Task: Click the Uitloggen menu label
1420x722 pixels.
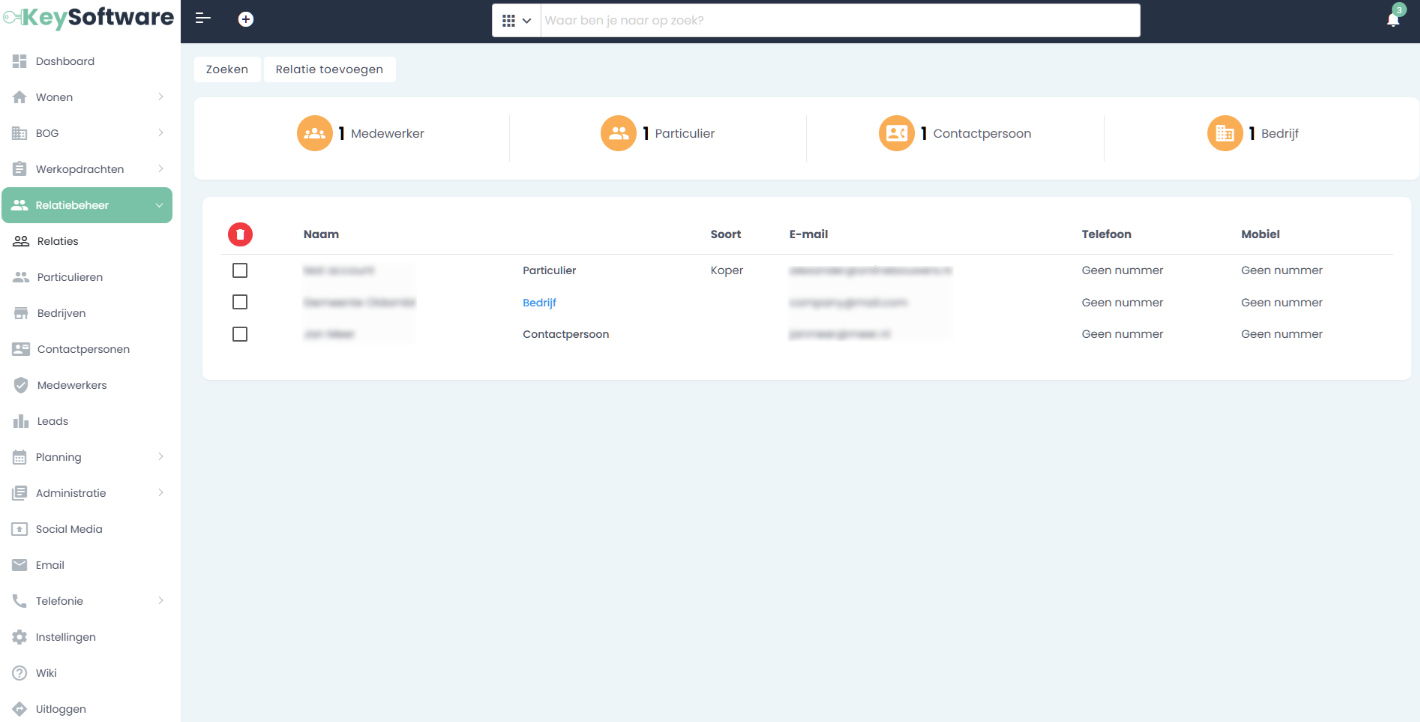Action: coord(61,709)
